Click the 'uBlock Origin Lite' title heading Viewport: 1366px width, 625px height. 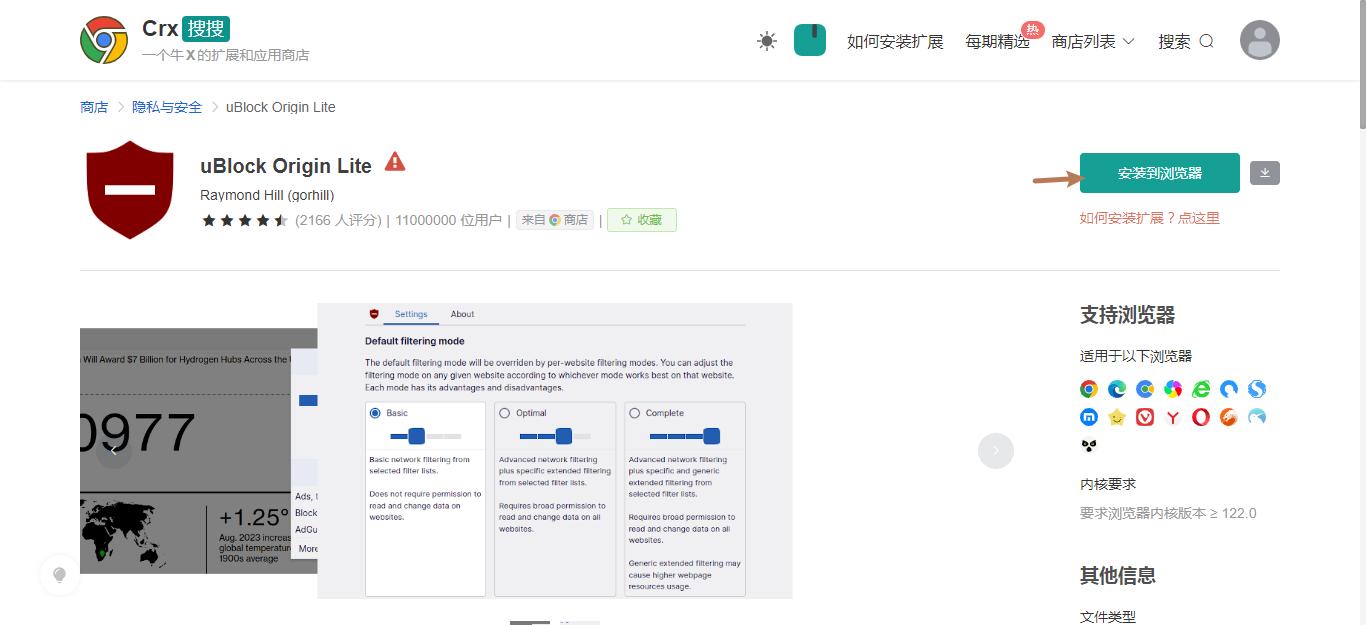pyautogui.click(x=286, y=166)
